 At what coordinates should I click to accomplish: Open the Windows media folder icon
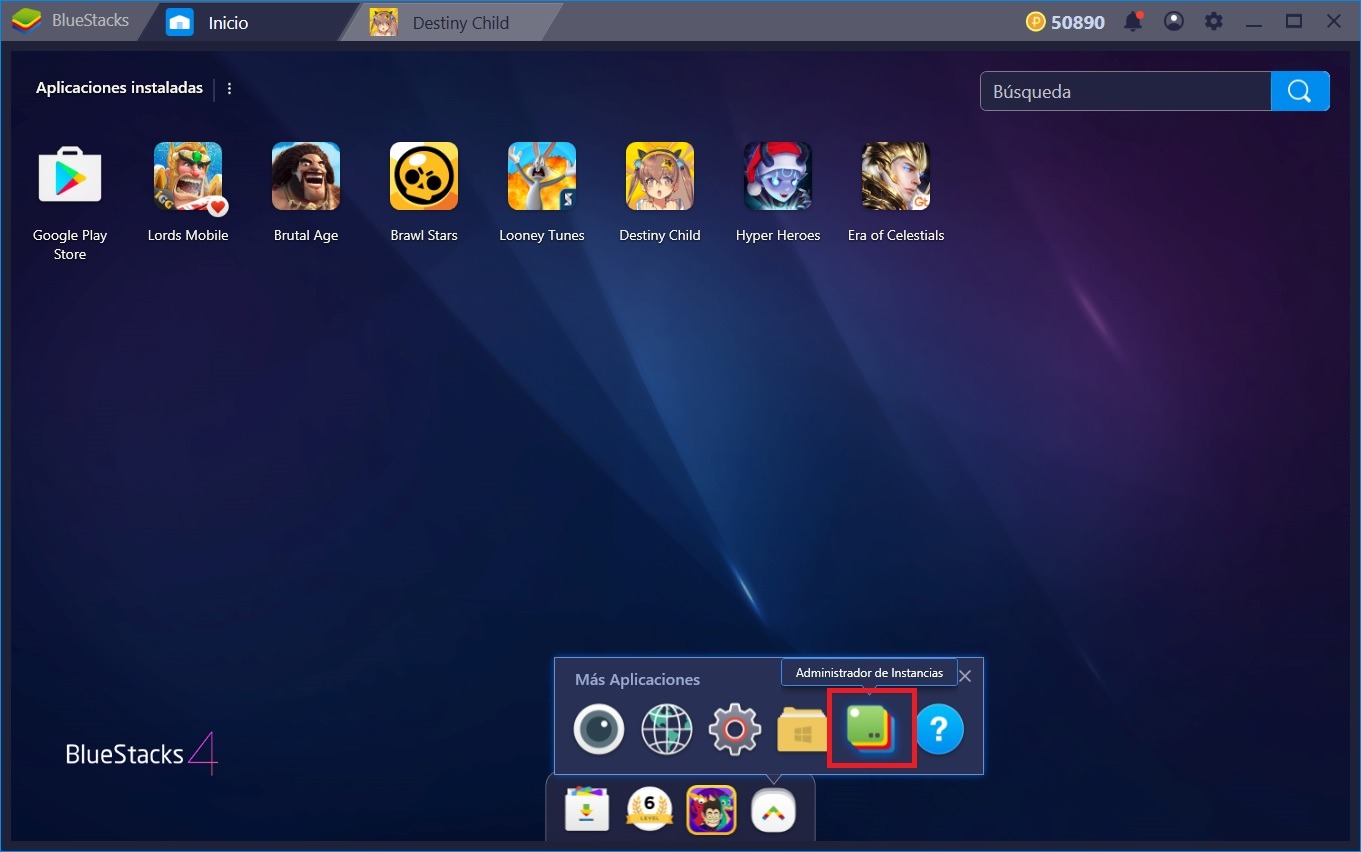click(802, 731)
